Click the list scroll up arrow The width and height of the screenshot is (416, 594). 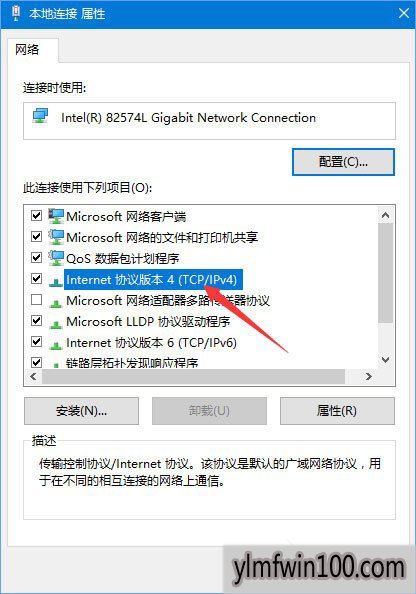click(x=386, y=215)
